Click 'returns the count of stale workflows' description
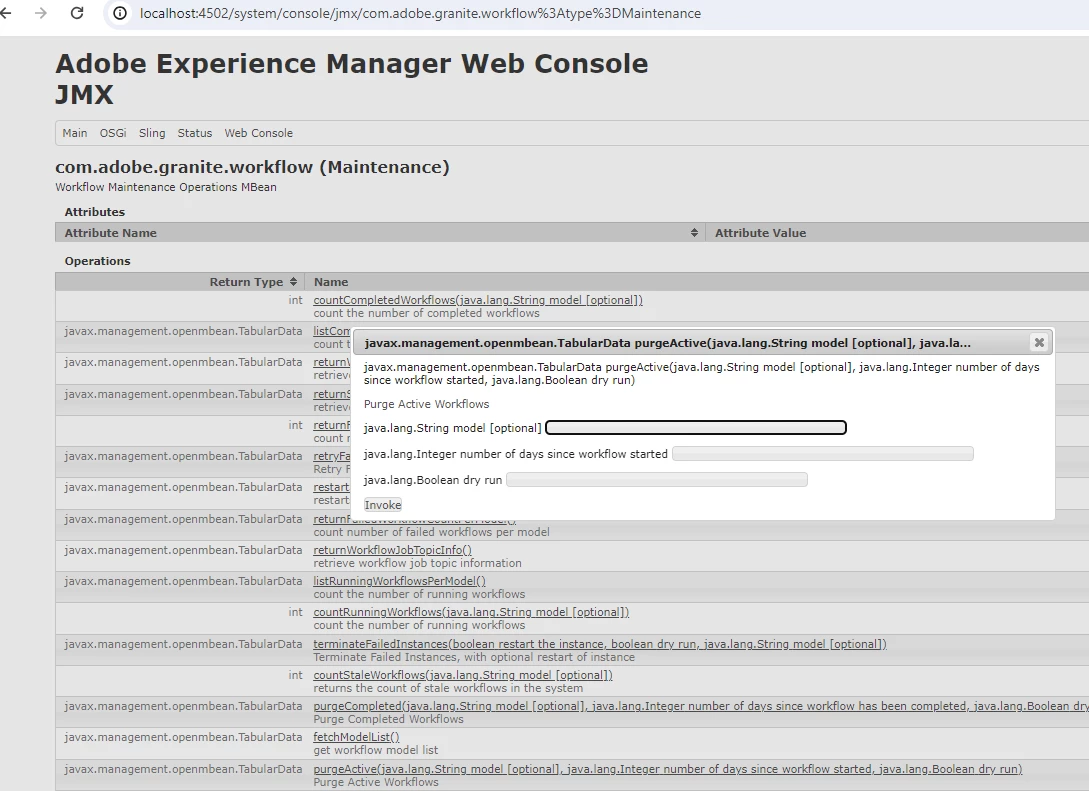The height and width of the screenshot is (791, 1089). pyautogui.click(x=448, y=688)
